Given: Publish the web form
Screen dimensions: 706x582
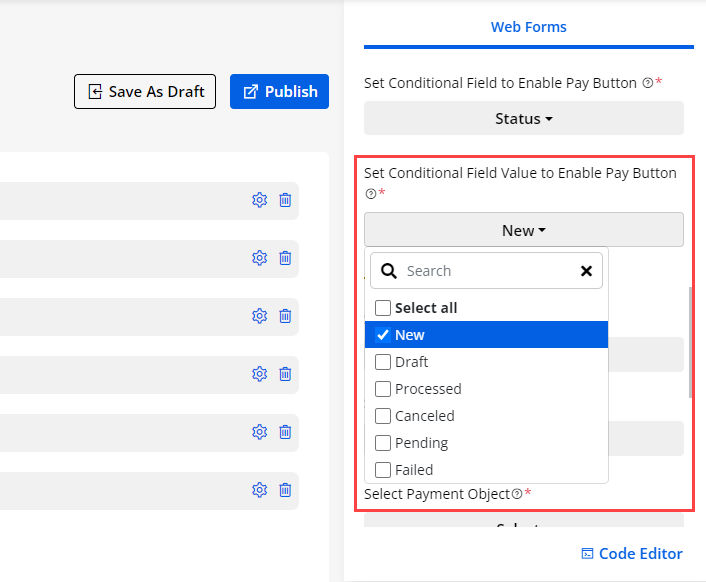Looking at the screenshot, I should [x=279, y=91].
